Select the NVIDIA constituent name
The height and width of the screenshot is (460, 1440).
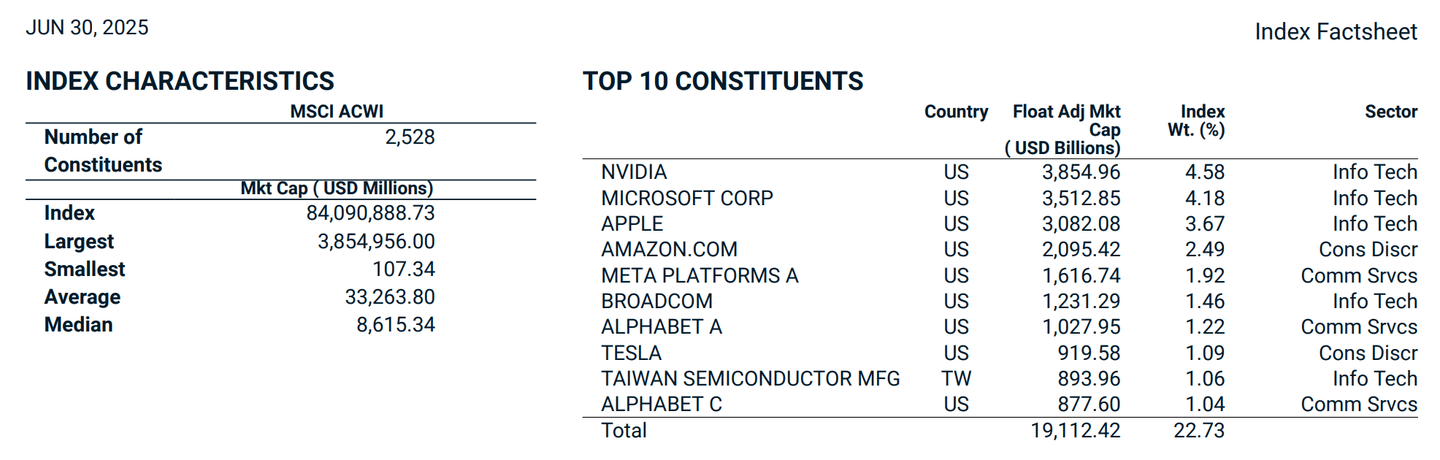point(634,173)
